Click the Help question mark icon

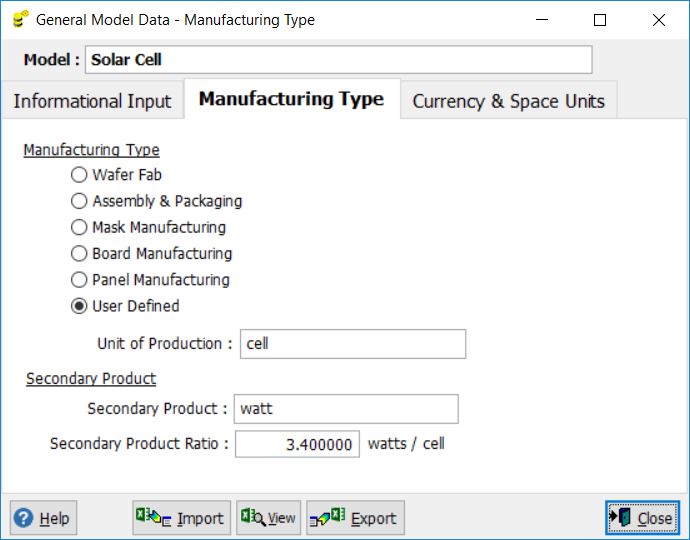pyautogui.click(x=23, y=518)
